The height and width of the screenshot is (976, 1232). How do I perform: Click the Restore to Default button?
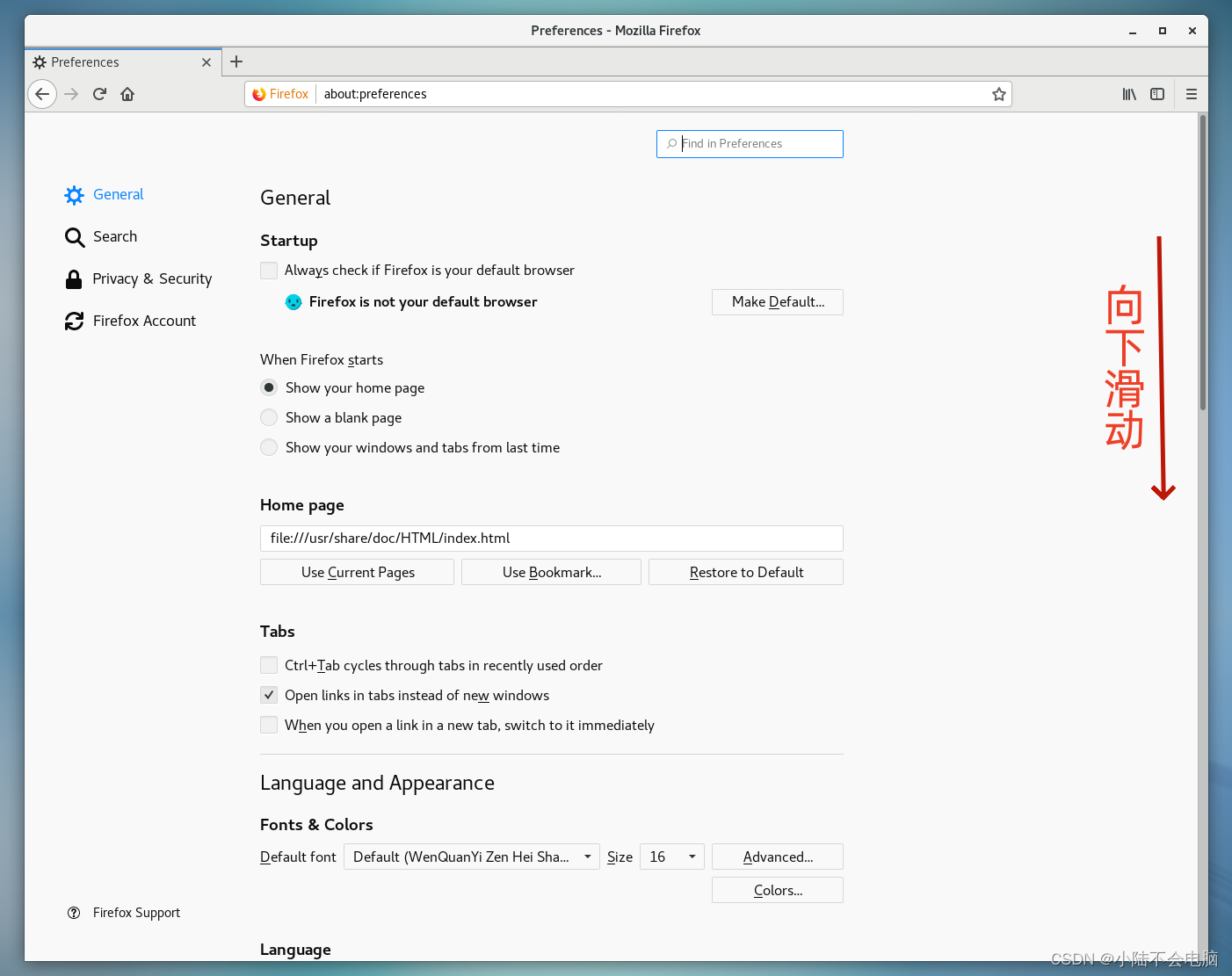tap(745, 572)
